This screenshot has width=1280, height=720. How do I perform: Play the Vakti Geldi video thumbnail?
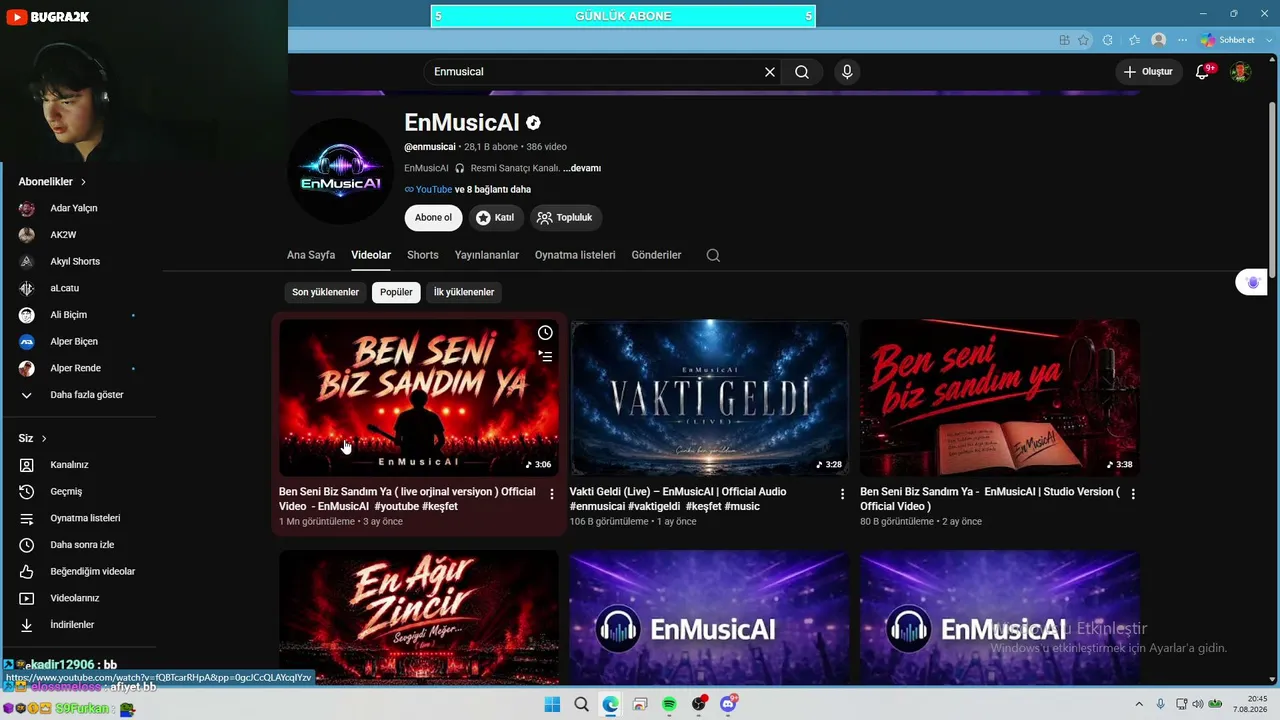709,398
